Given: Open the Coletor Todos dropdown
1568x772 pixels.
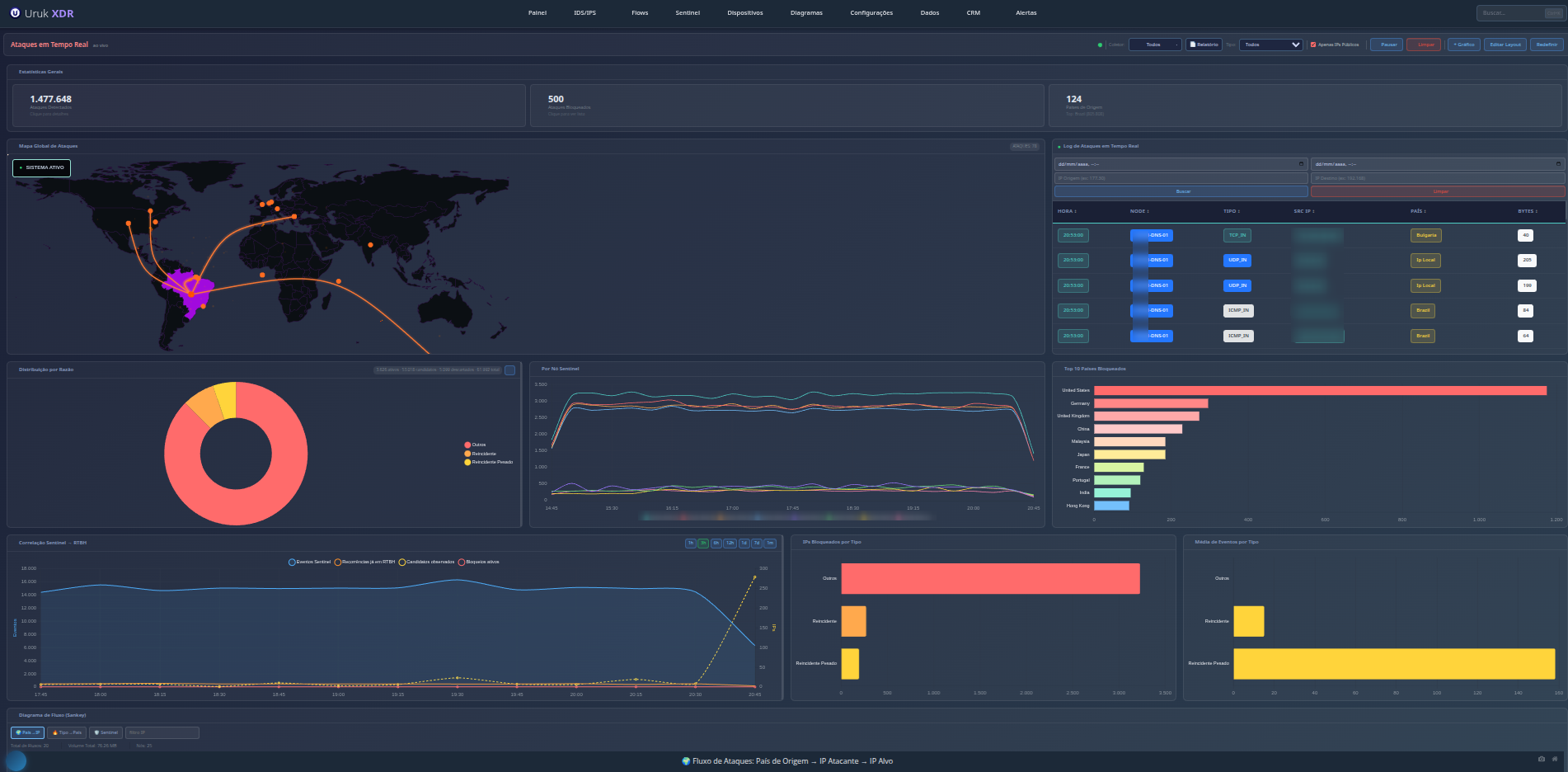Looking at the screenshot, I should 1154,45.
